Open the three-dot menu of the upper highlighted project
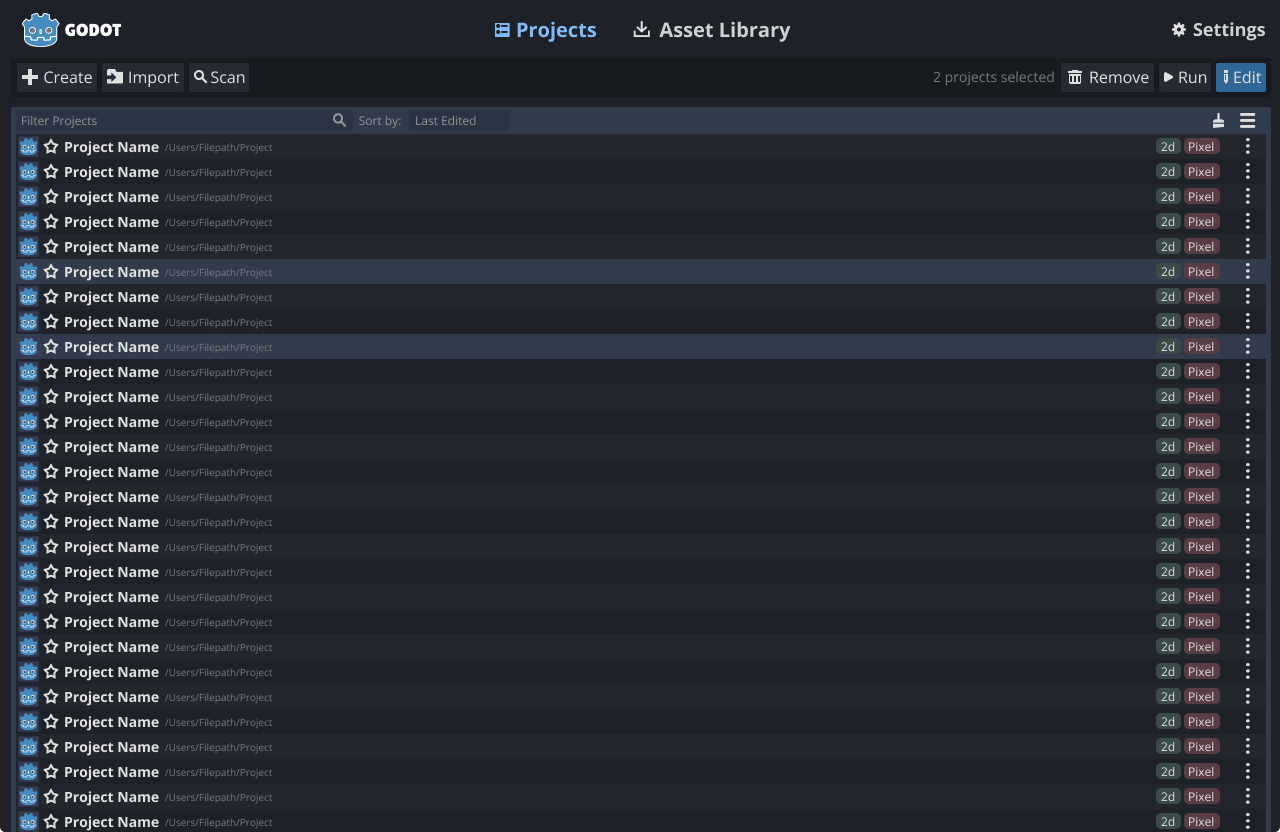The height and width of the screenshot is (832, 1280). (1247, 271)
